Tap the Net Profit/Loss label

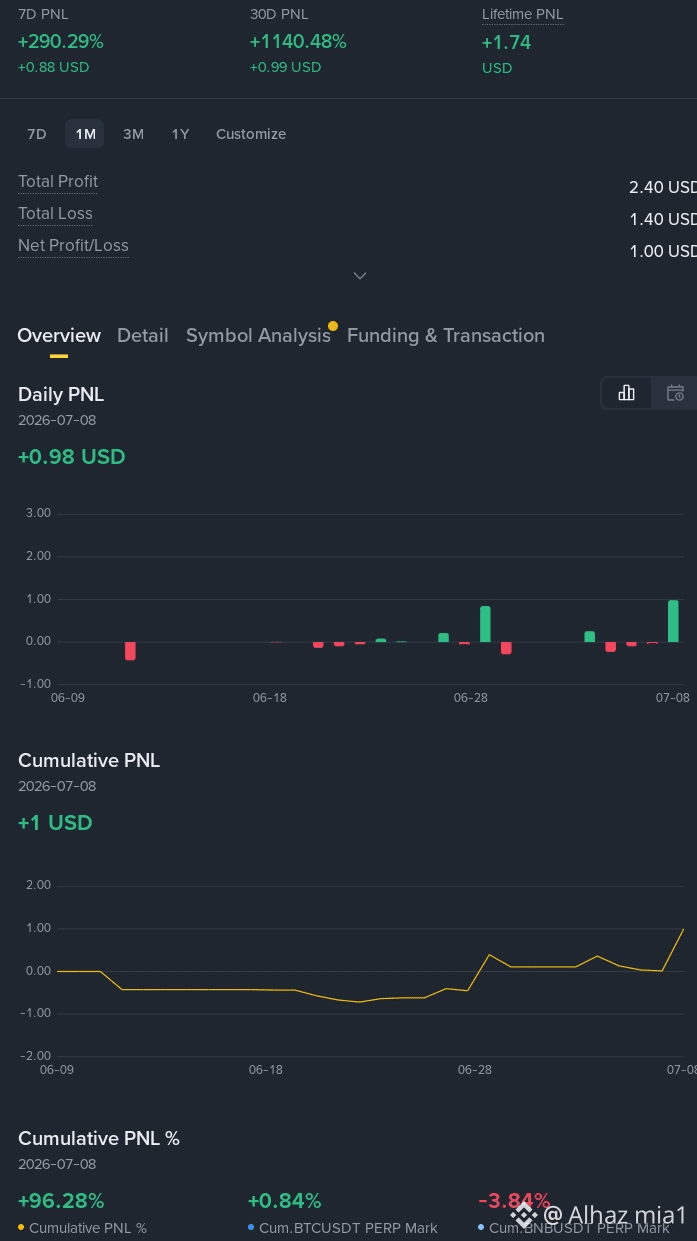click(73, 245)
